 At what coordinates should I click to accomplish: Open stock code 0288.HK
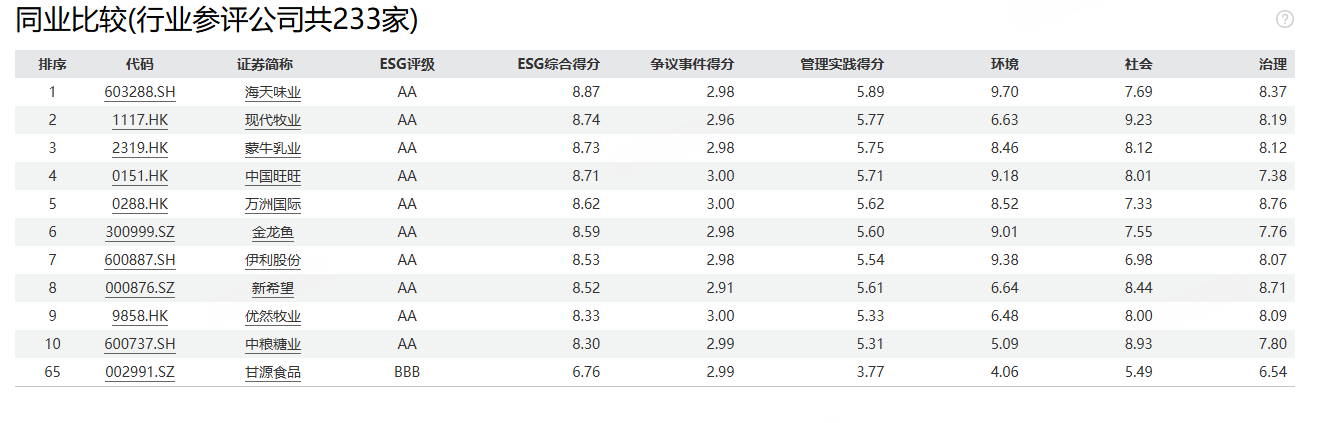140,204
